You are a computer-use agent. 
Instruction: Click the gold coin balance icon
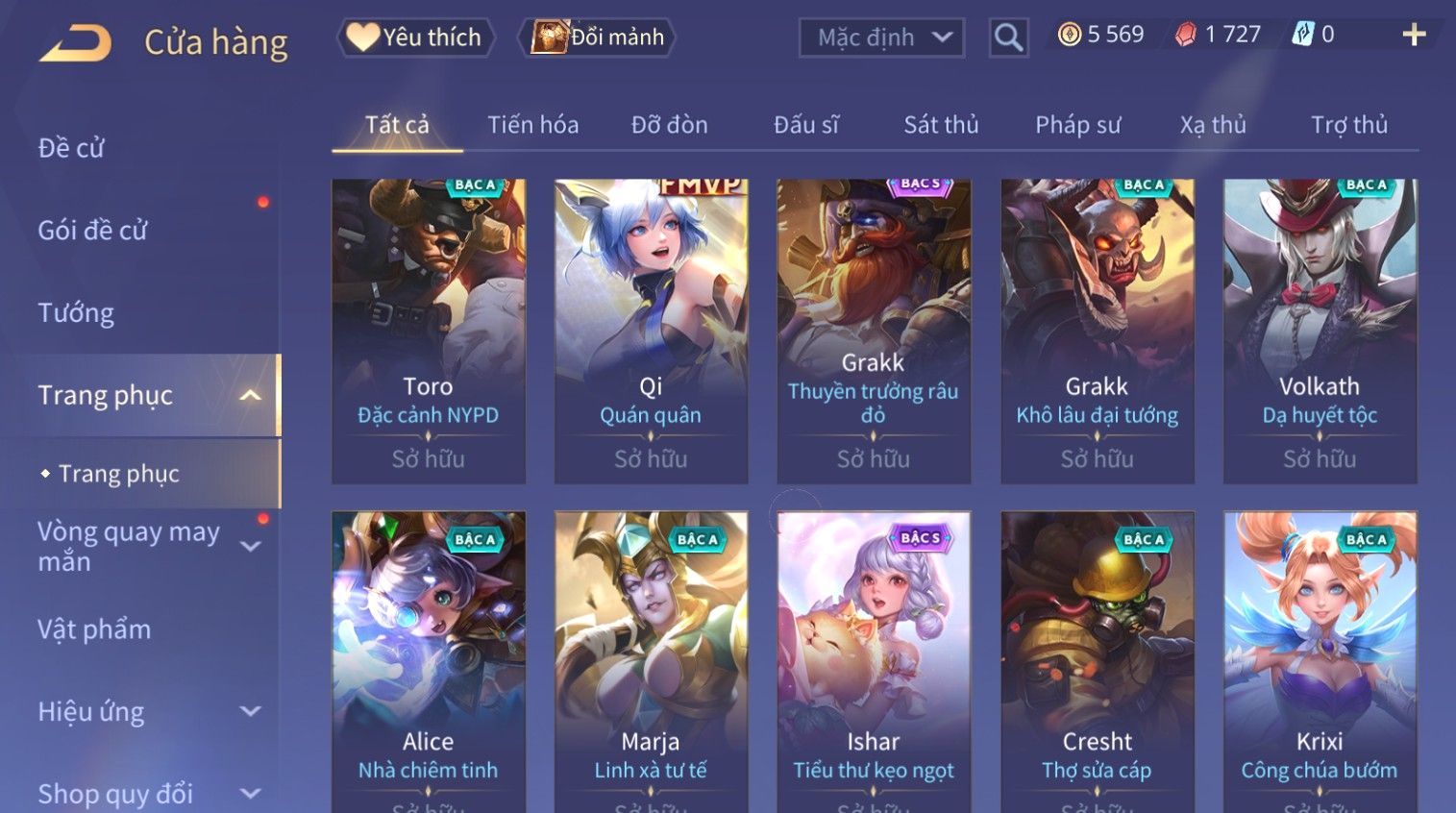click(x=1069, y=35)
